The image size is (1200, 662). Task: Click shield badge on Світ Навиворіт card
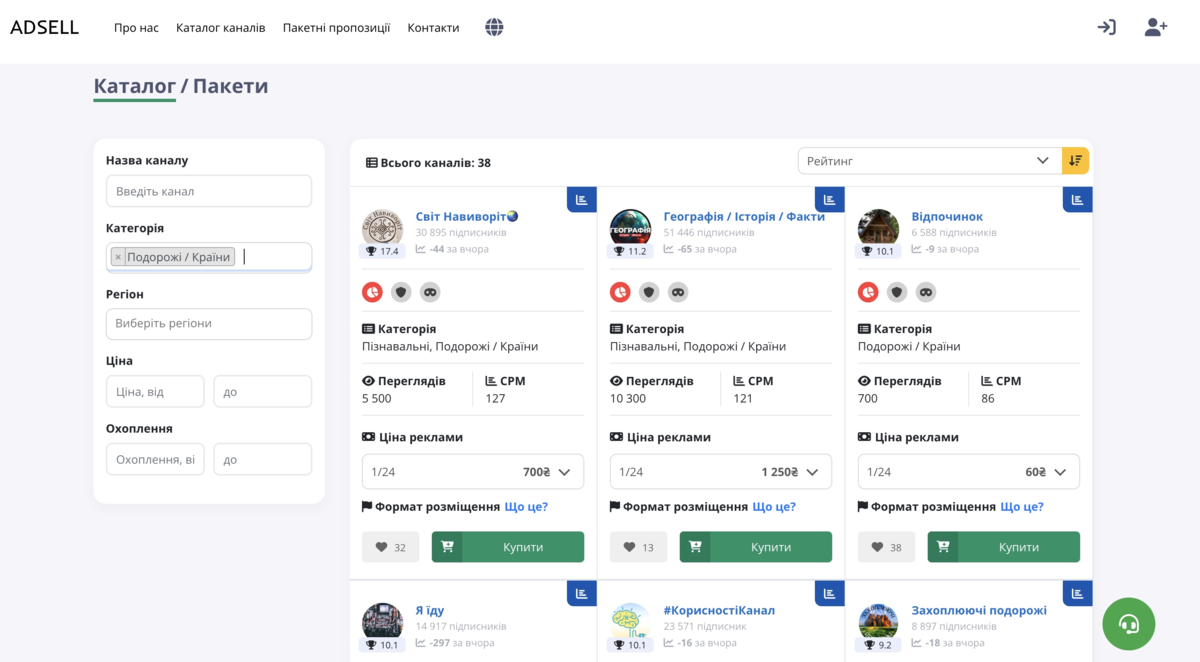click(401, 292)
